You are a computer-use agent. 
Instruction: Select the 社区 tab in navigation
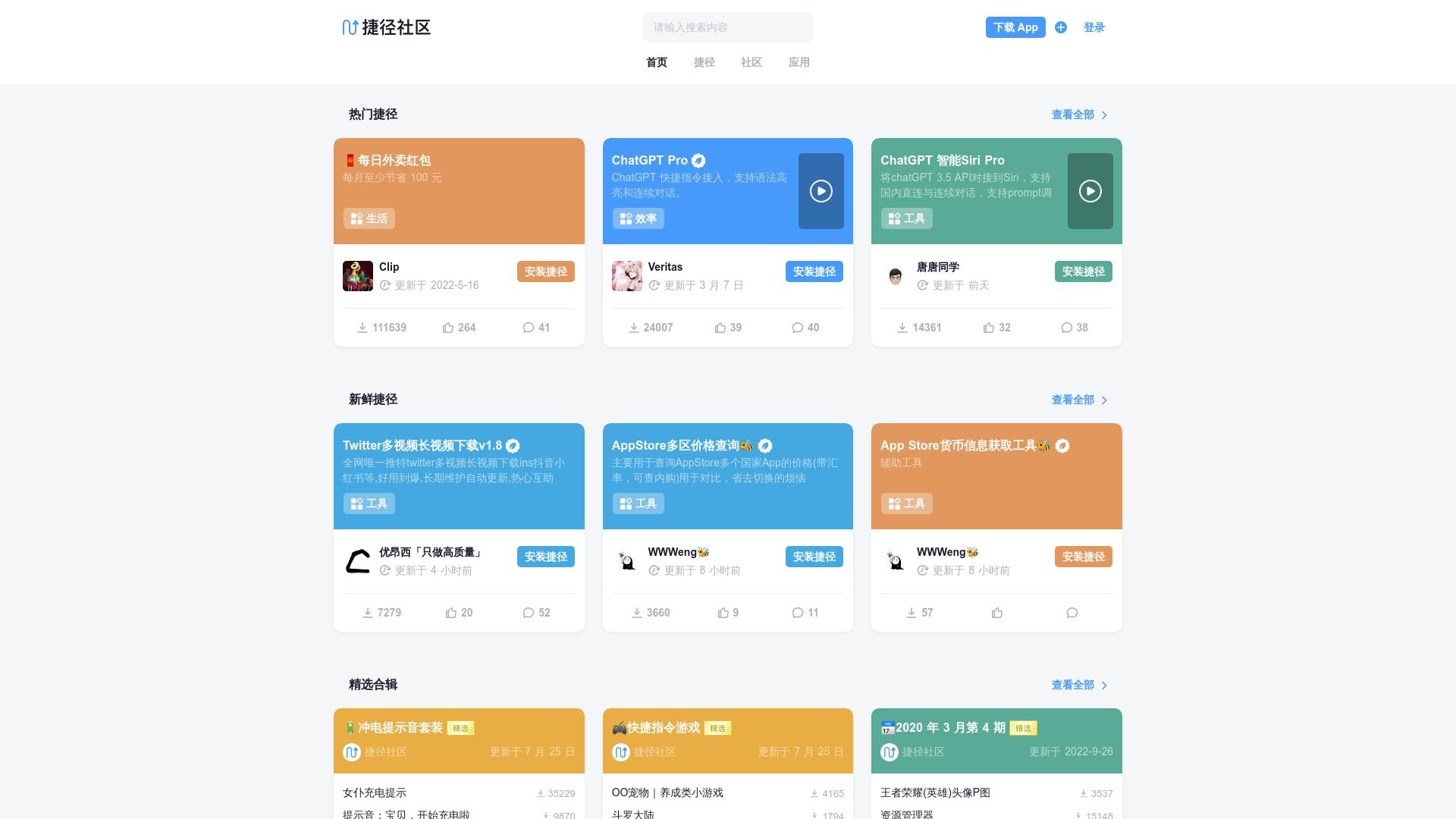[751, 62]
